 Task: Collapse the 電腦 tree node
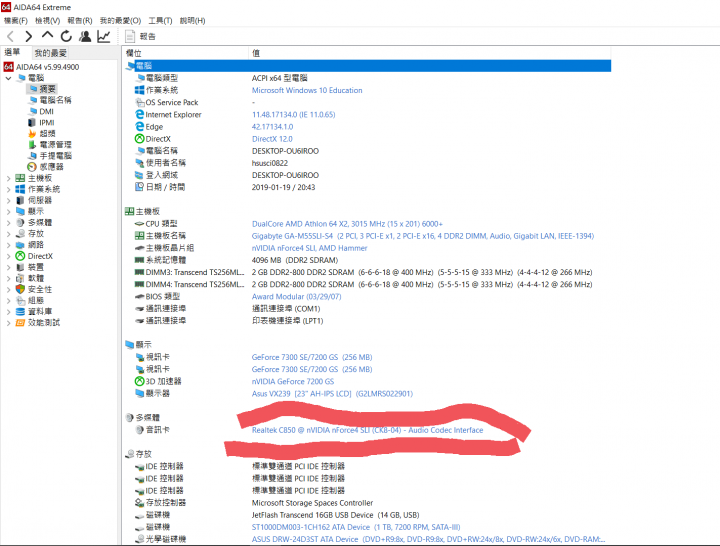pos(8,78)
